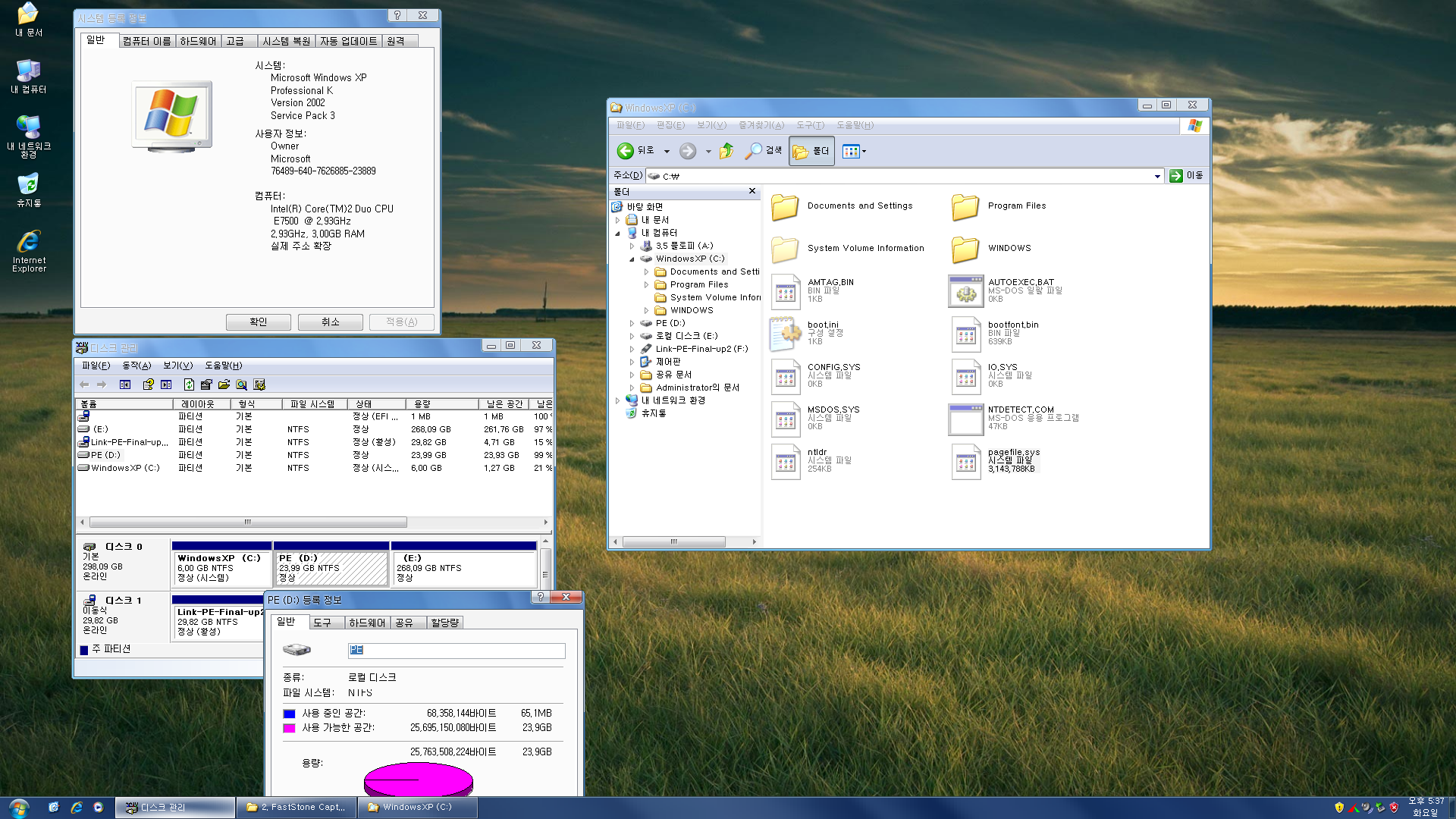
Task: Click blue used-space color swatch
Action: point(289,714)
